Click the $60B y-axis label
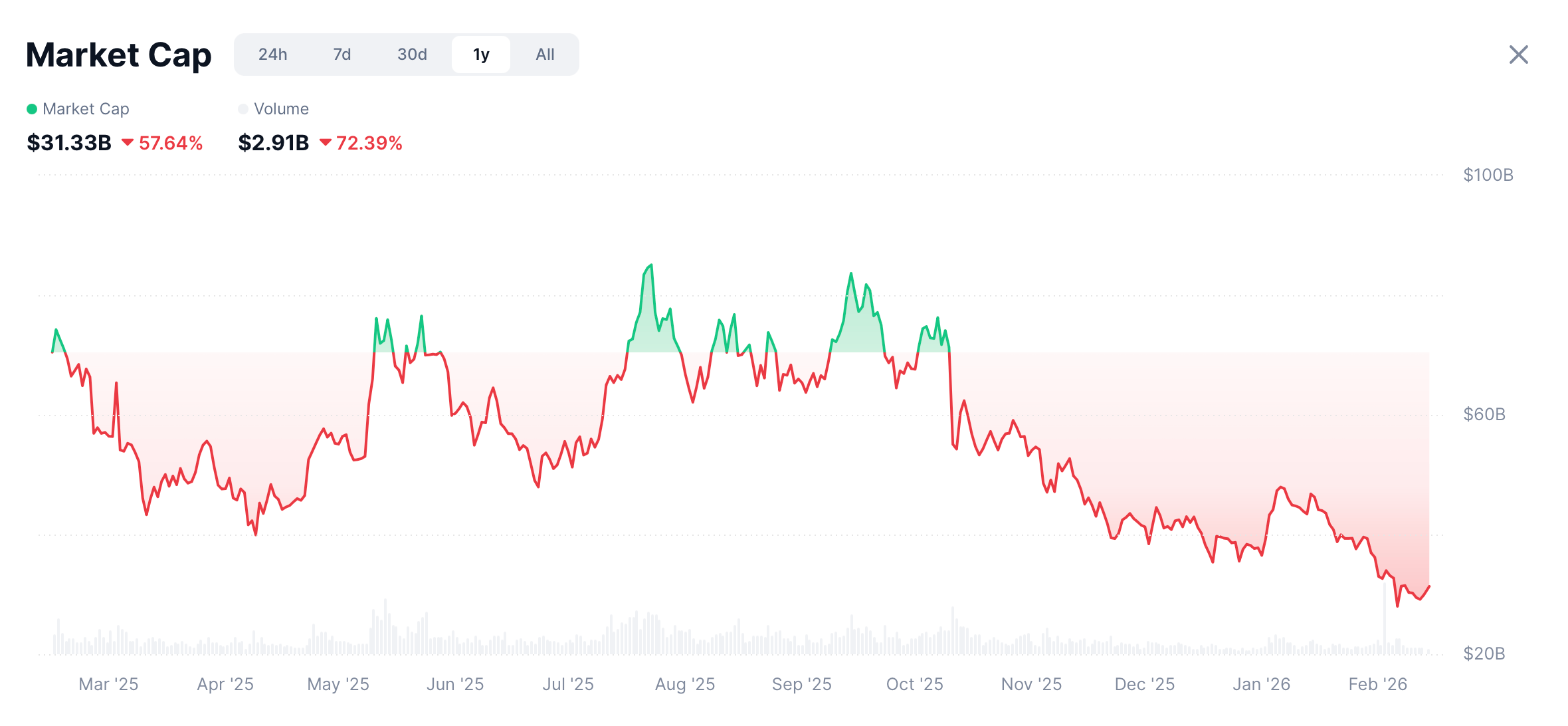This screenshot has height=726, width=1568. 1484,414
